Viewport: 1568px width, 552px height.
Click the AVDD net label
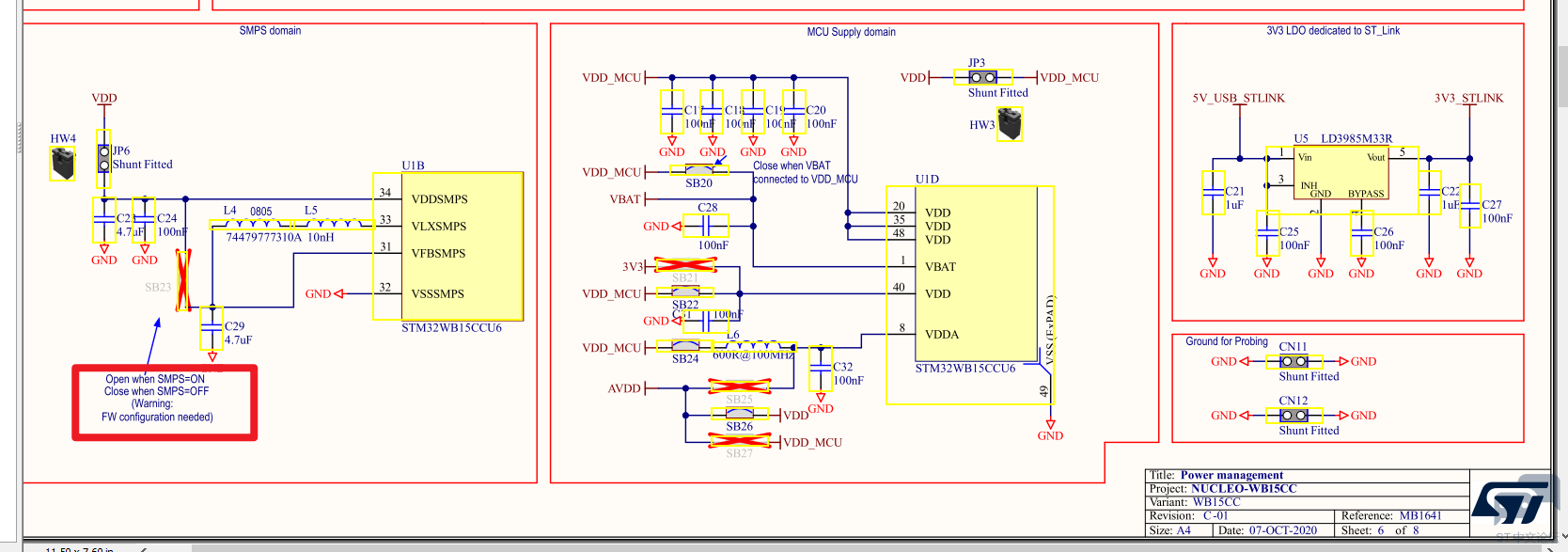(x=624, y=388)
